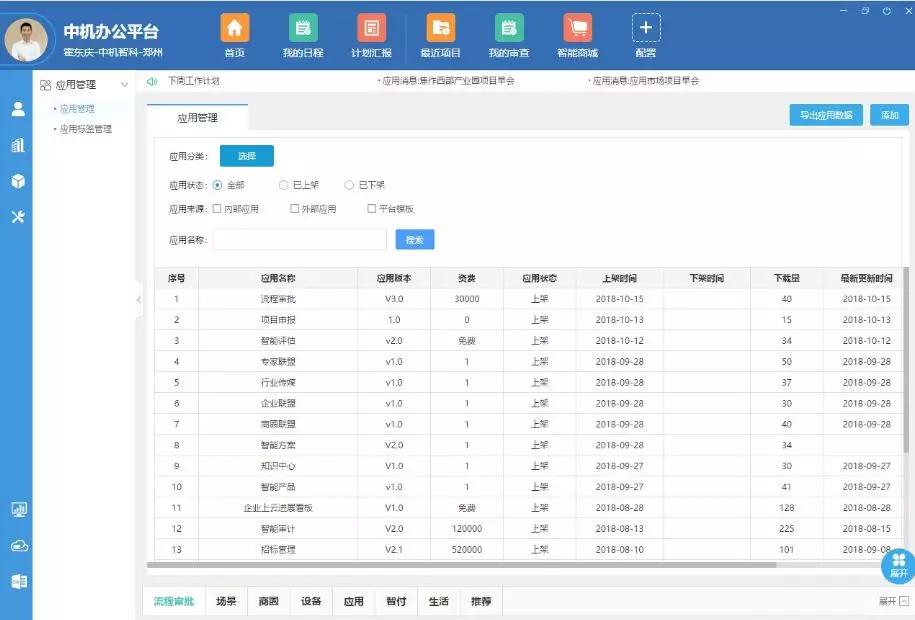
Task: Open 智能商城 shopping cart icon
Action: 578,27
